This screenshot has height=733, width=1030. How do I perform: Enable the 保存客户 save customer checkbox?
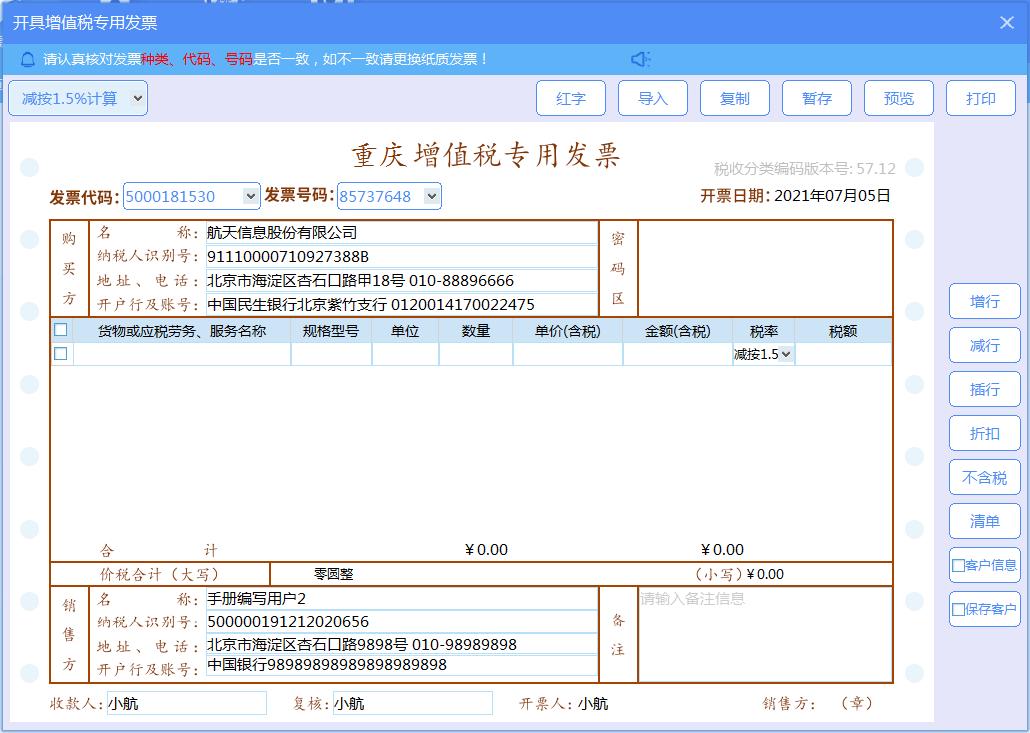[x=957, y=609]
